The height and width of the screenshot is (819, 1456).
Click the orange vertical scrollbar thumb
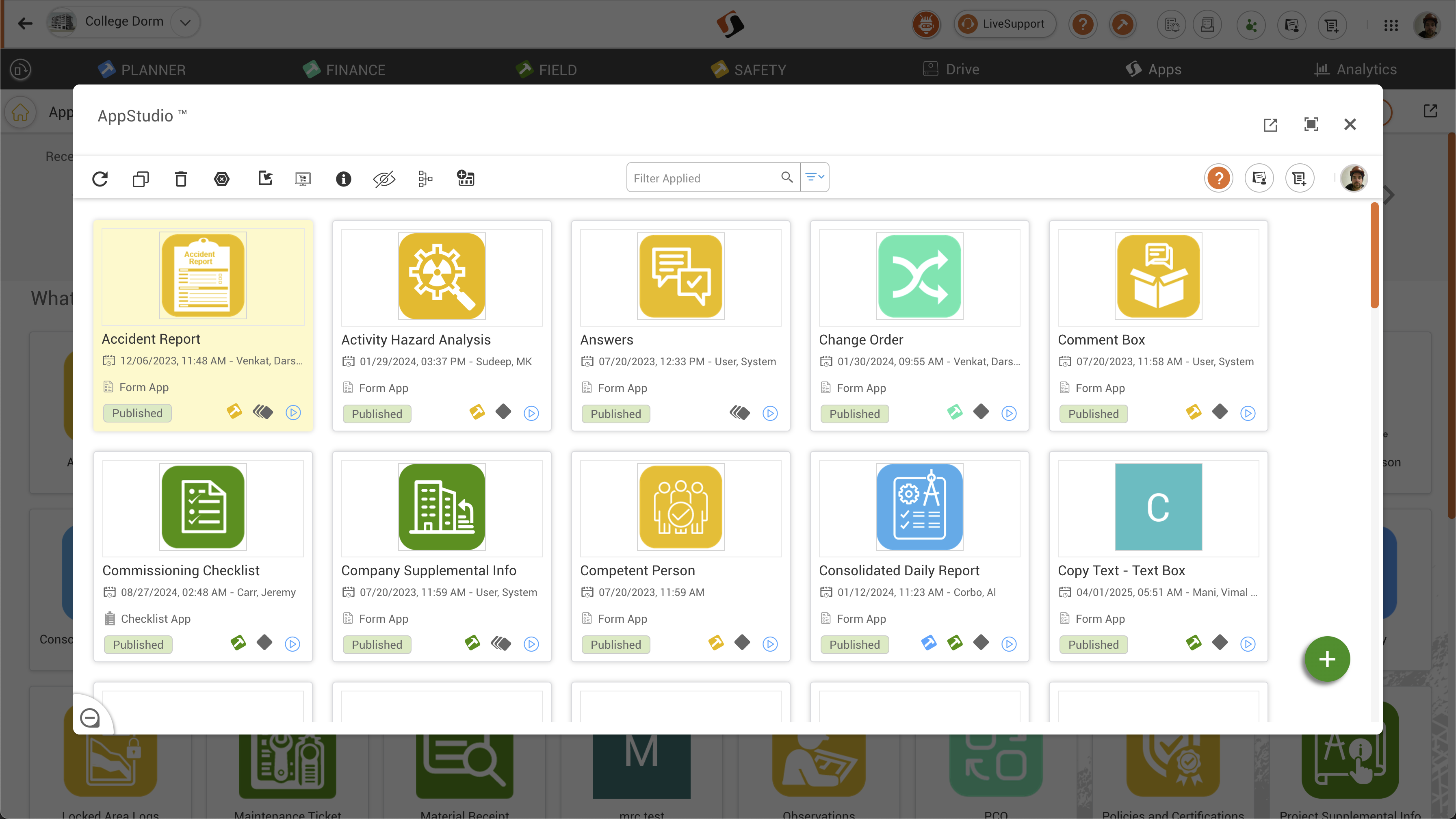[1374, 256]
